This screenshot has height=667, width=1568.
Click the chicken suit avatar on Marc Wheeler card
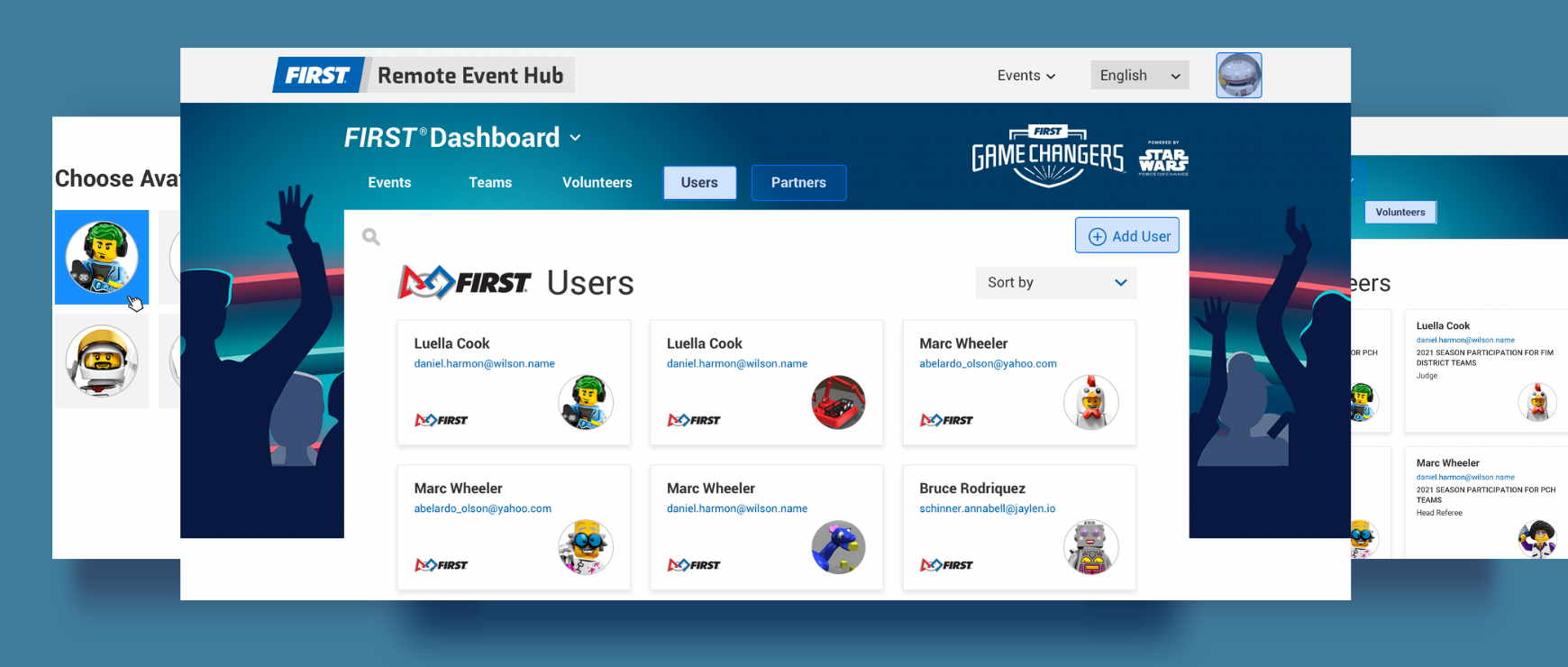1090,402
